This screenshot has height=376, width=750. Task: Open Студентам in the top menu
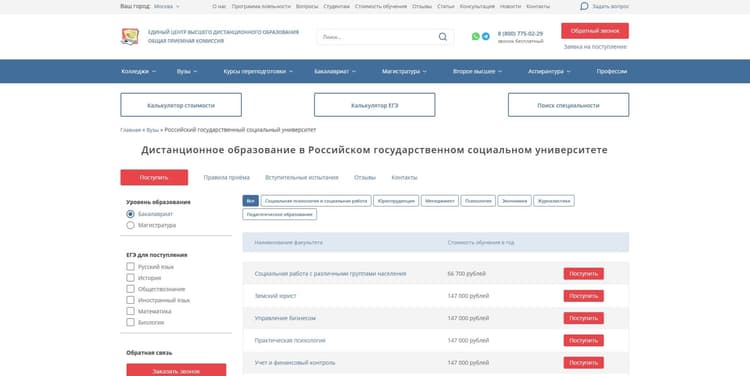click(x=336, y=6)
